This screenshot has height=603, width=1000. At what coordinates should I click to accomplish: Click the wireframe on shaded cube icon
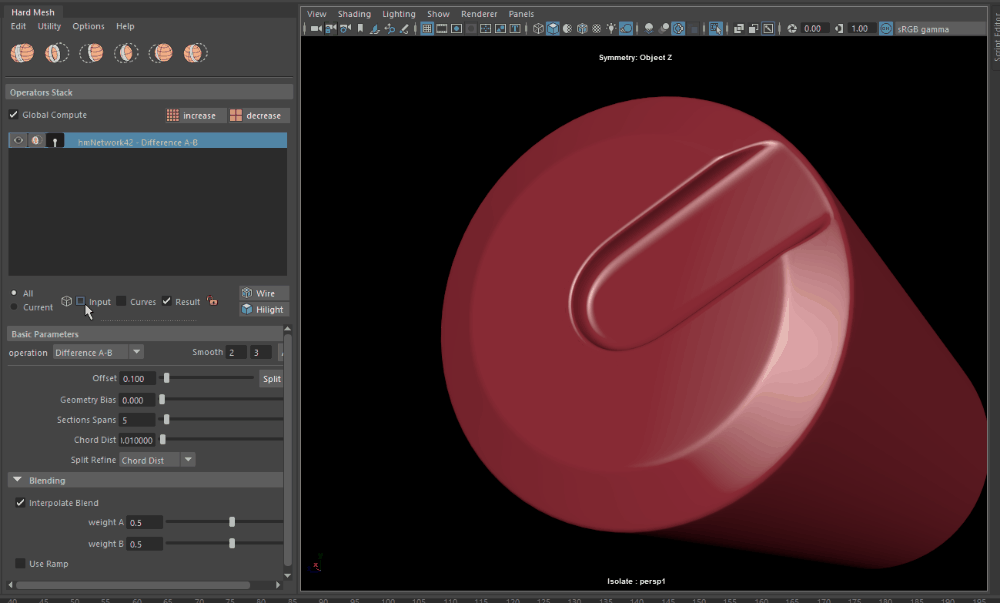[582, 29]
